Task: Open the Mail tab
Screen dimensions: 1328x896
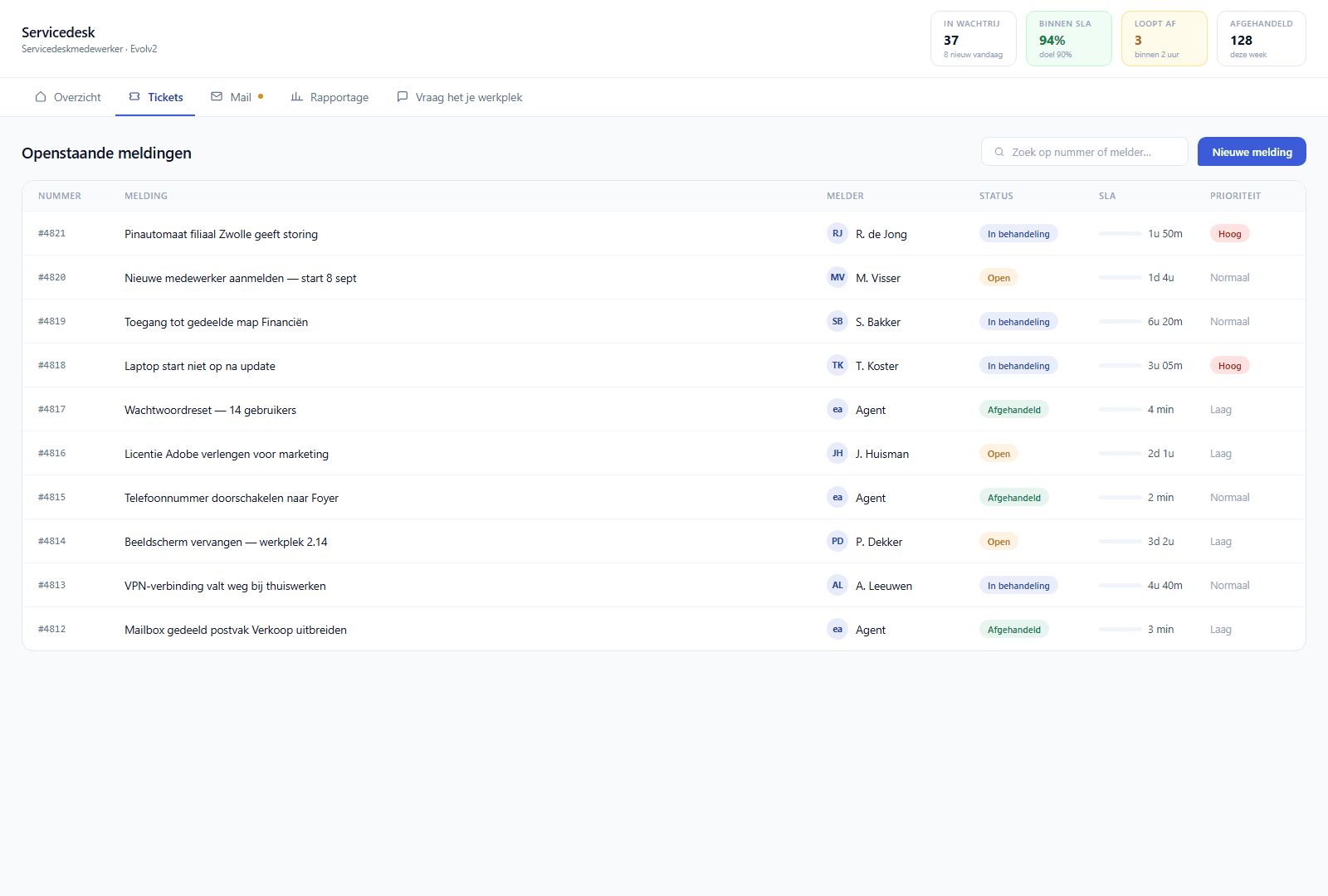Action: 237,97
